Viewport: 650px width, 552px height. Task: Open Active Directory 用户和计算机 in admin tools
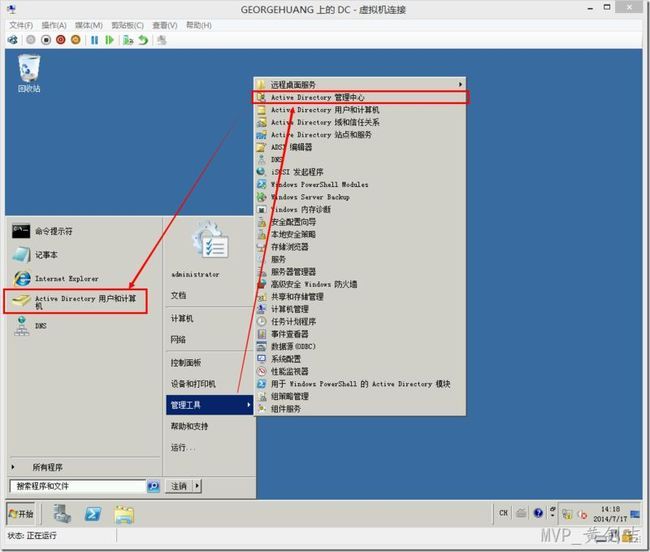tap(360, 110)
